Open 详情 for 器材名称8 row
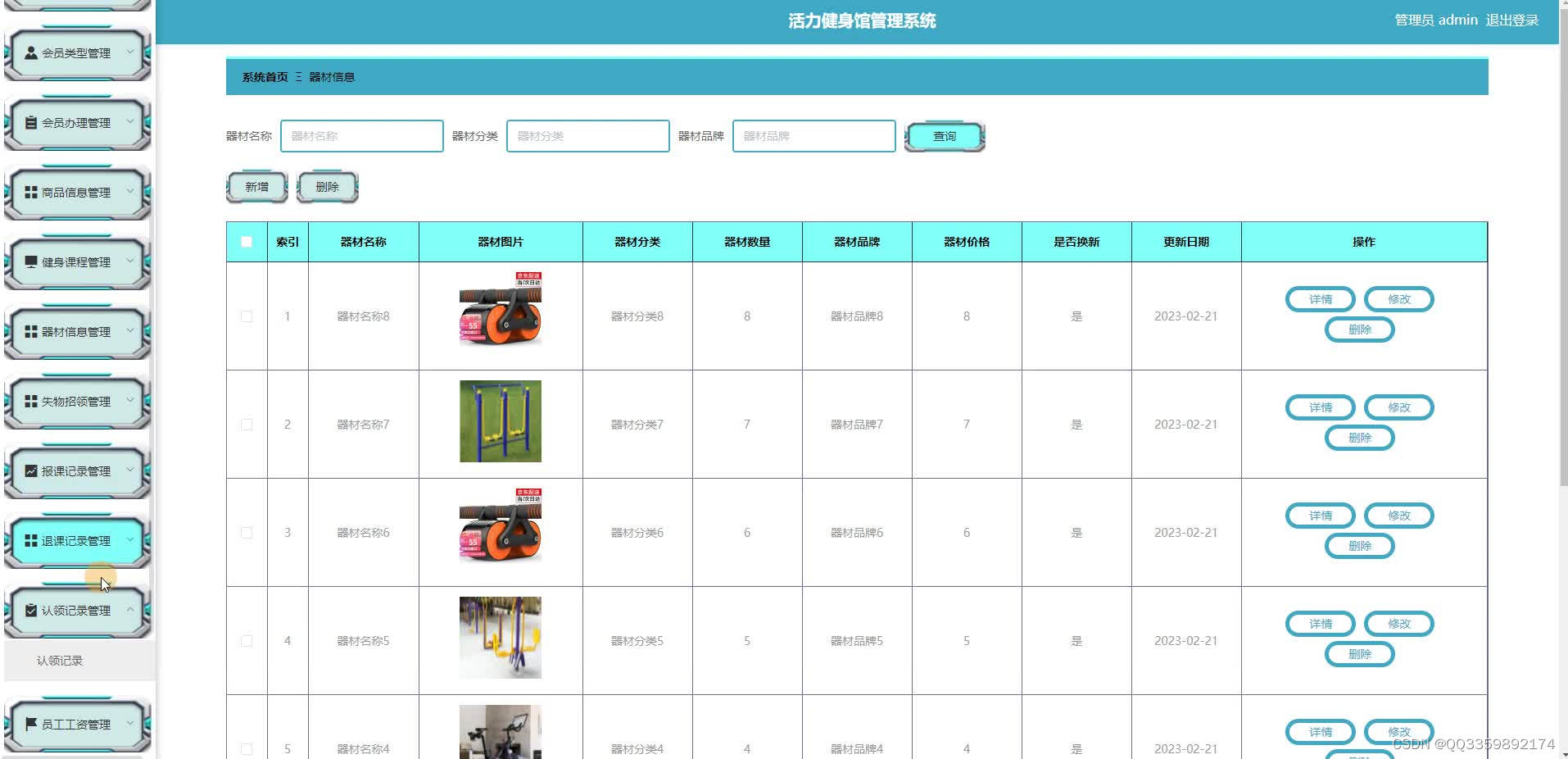Viewport: 1568px width, 759px height. 1321,299
